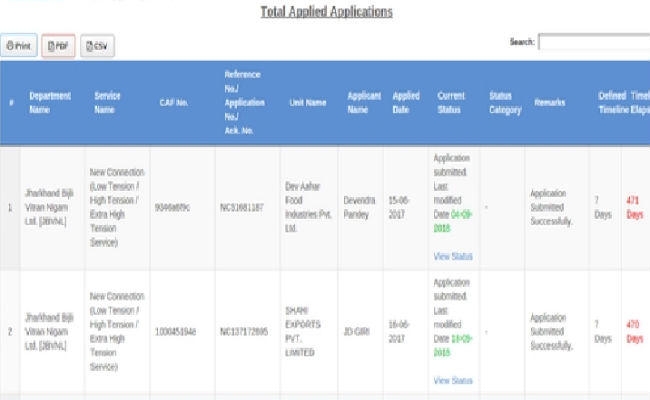Click the printer icon in Print button
The height and width of the screenshot is (400, 650).
[x=10, y=46]
